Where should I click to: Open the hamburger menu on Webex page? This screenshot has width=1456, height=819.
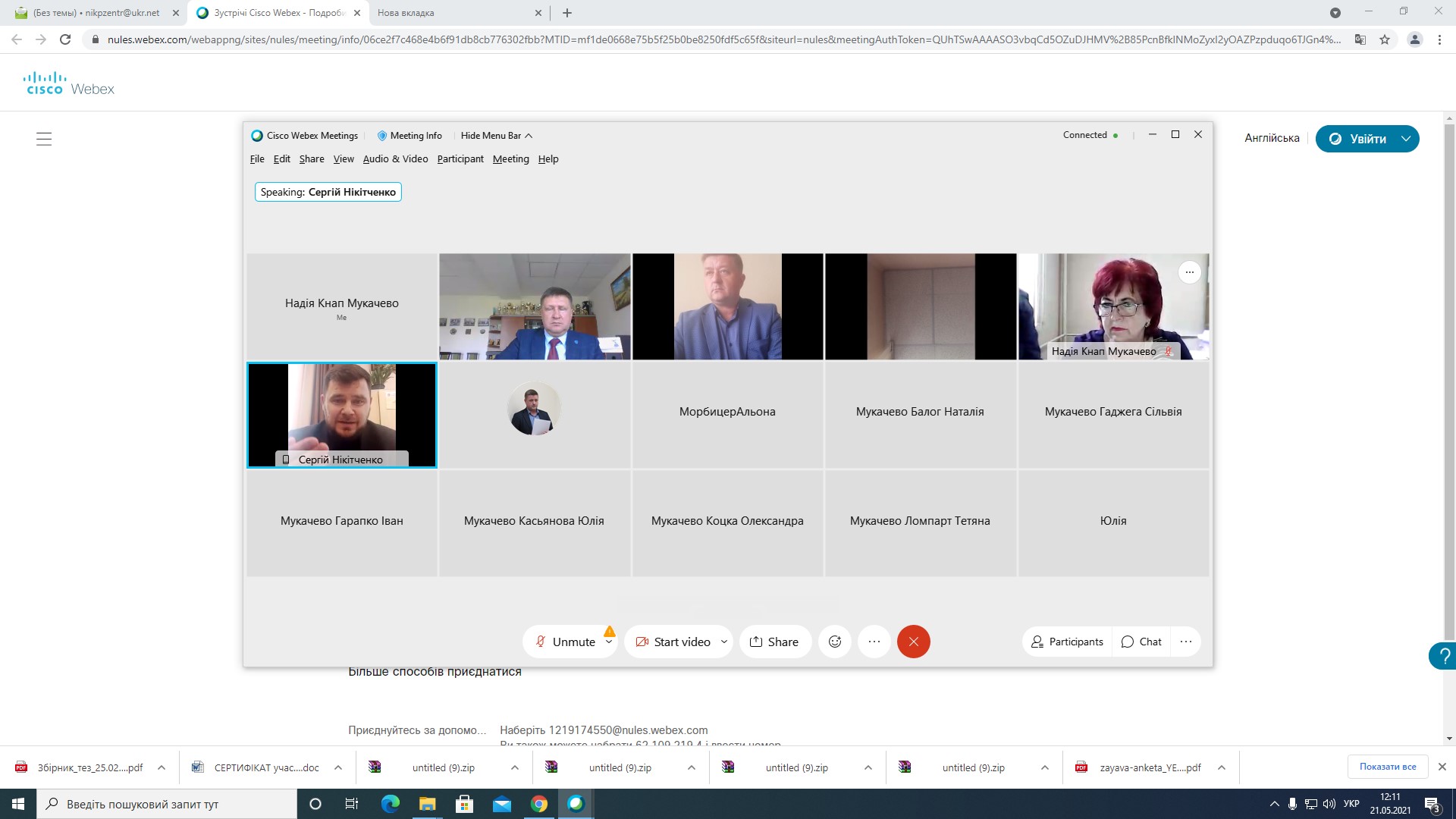pos(44,139)
